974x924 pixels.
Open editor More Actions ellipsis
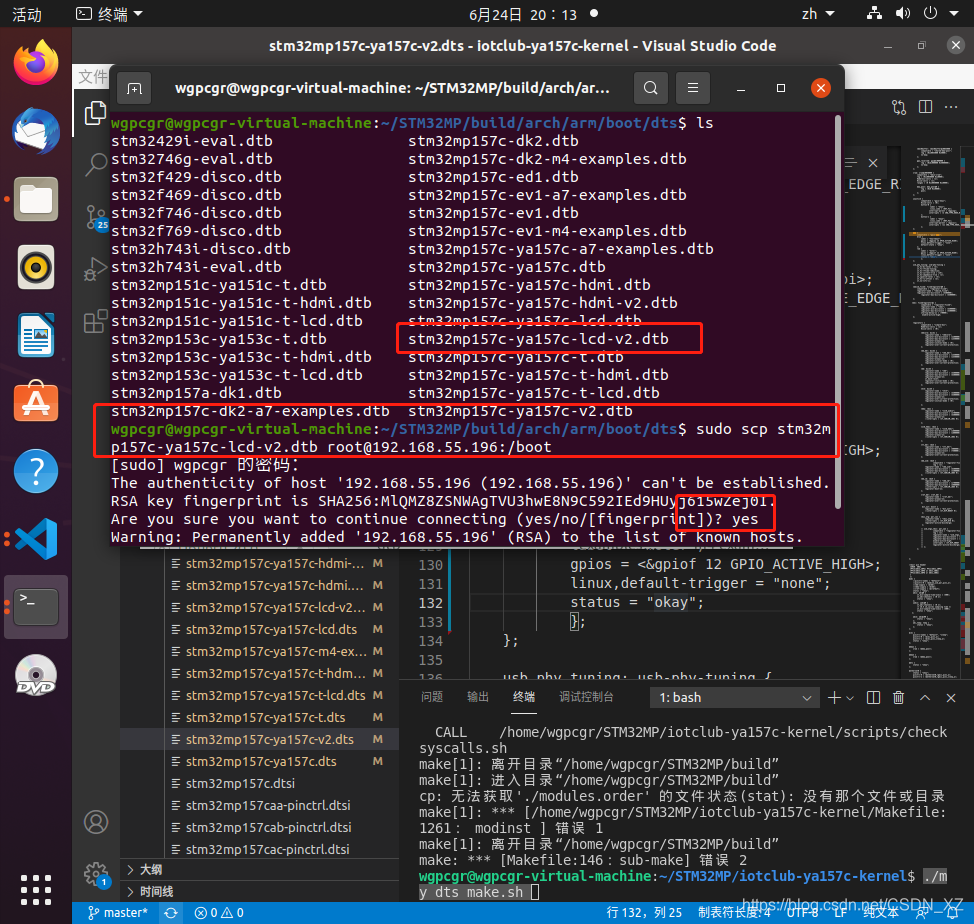point(951,107)
